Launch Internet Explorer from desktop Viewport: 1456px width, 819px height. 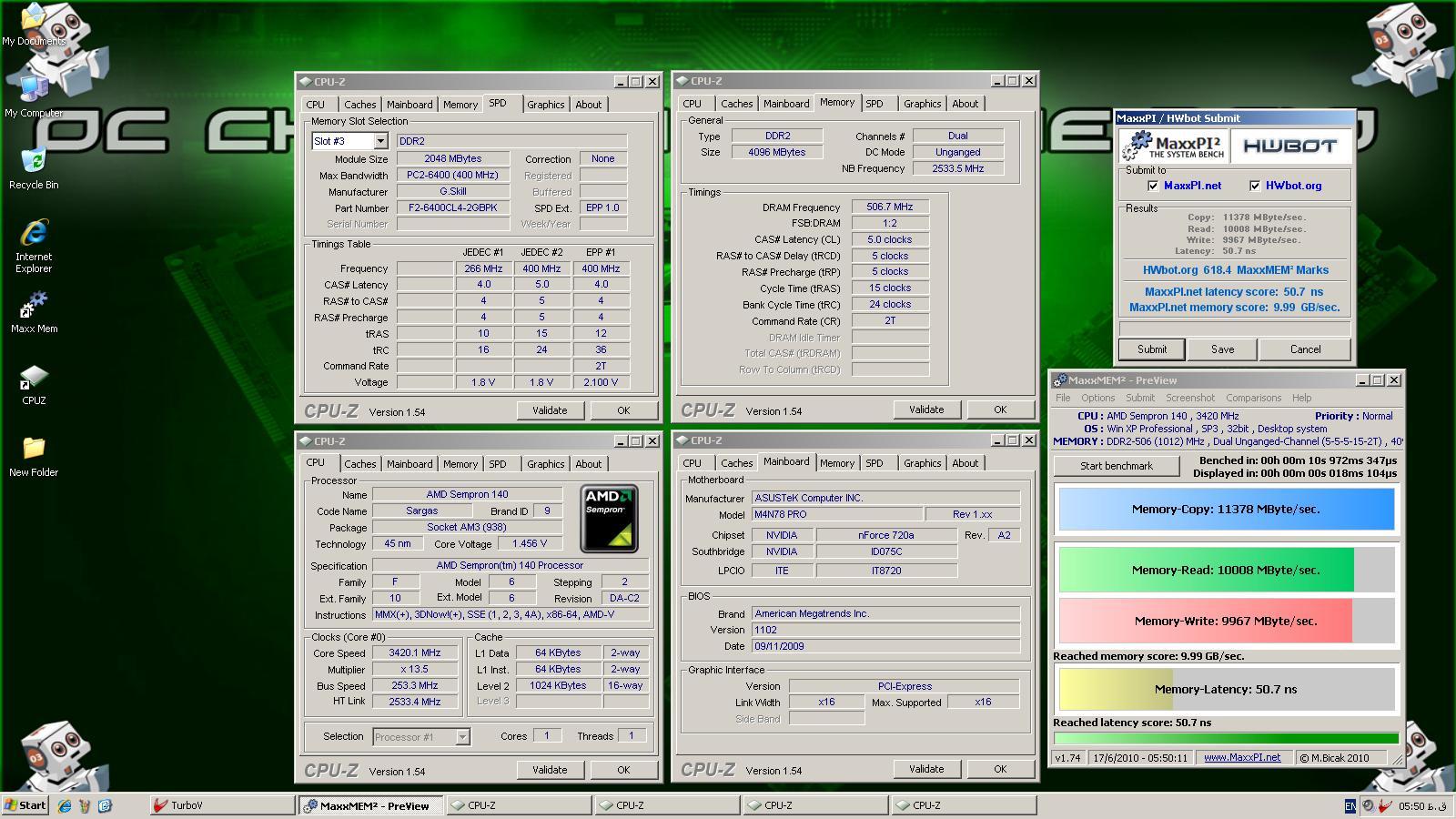(x=34, y=245)
